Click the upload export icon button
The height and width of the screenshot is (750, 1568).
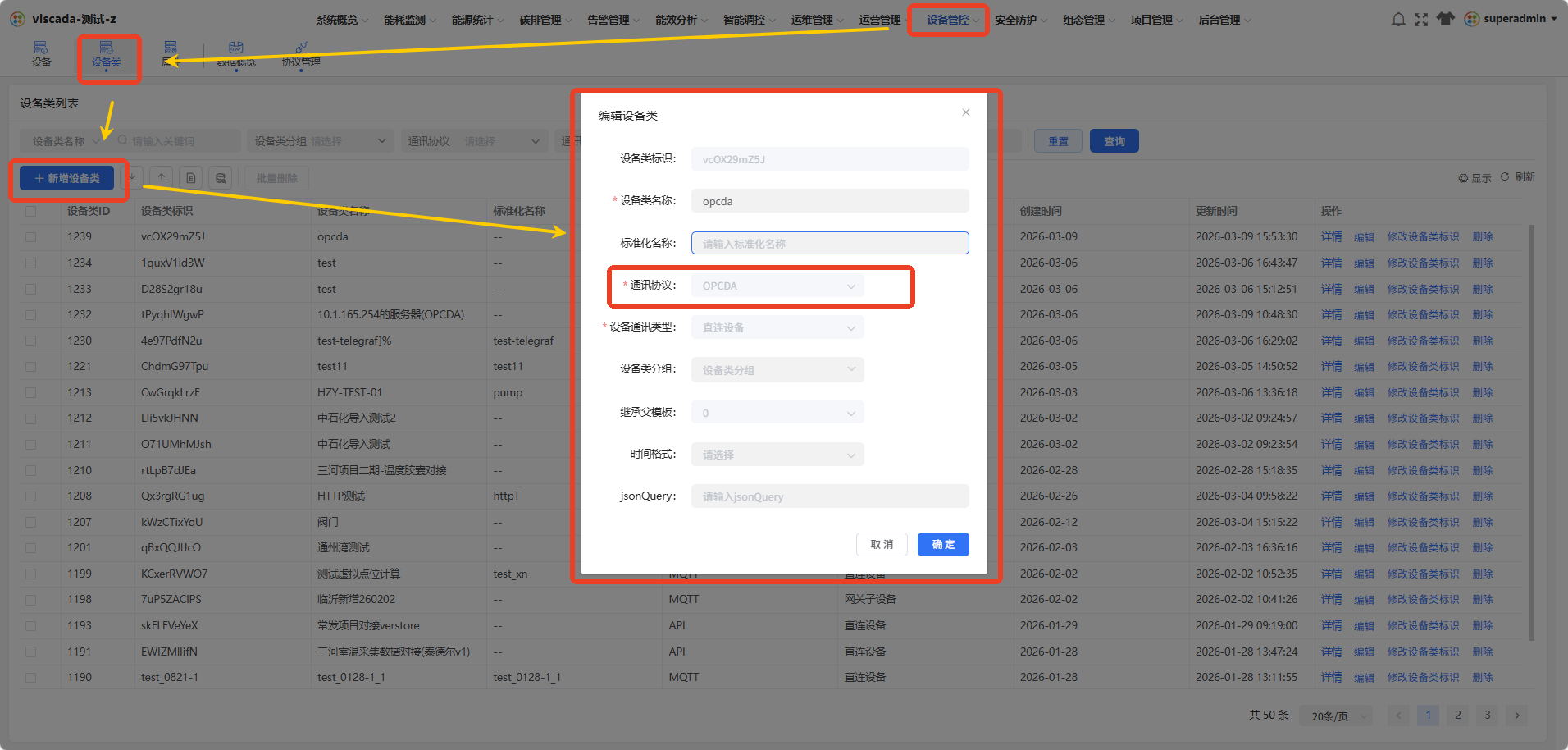click(x=162, y=178)
